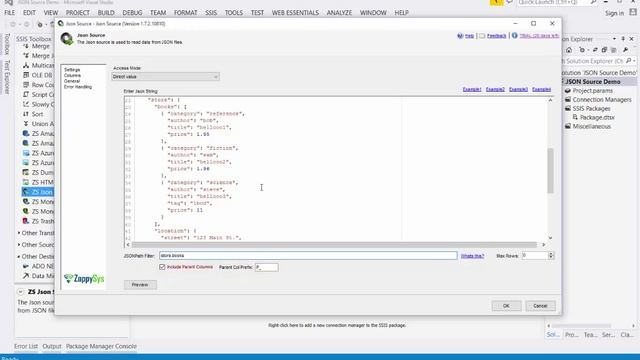
Task: Click the JSON editor vertical scrollbar thumb
Action: tap(550, 171)
